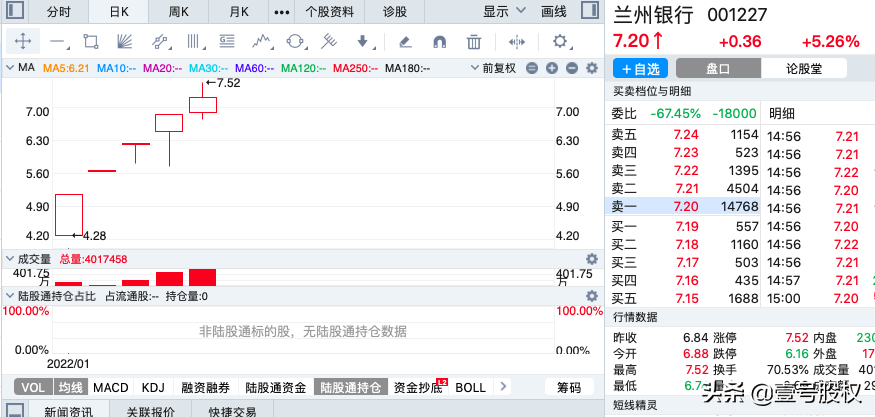Screen dimensions: 875x417
Task: Click the 筹码 button
Action: point(569,387)
